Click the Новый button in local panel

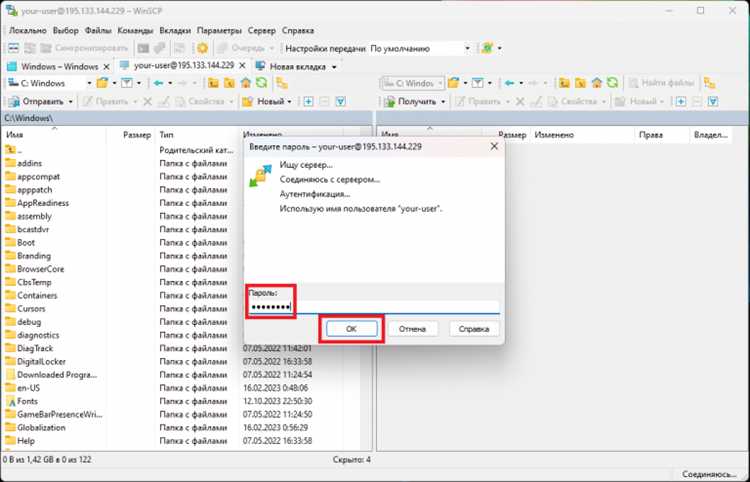263,101
